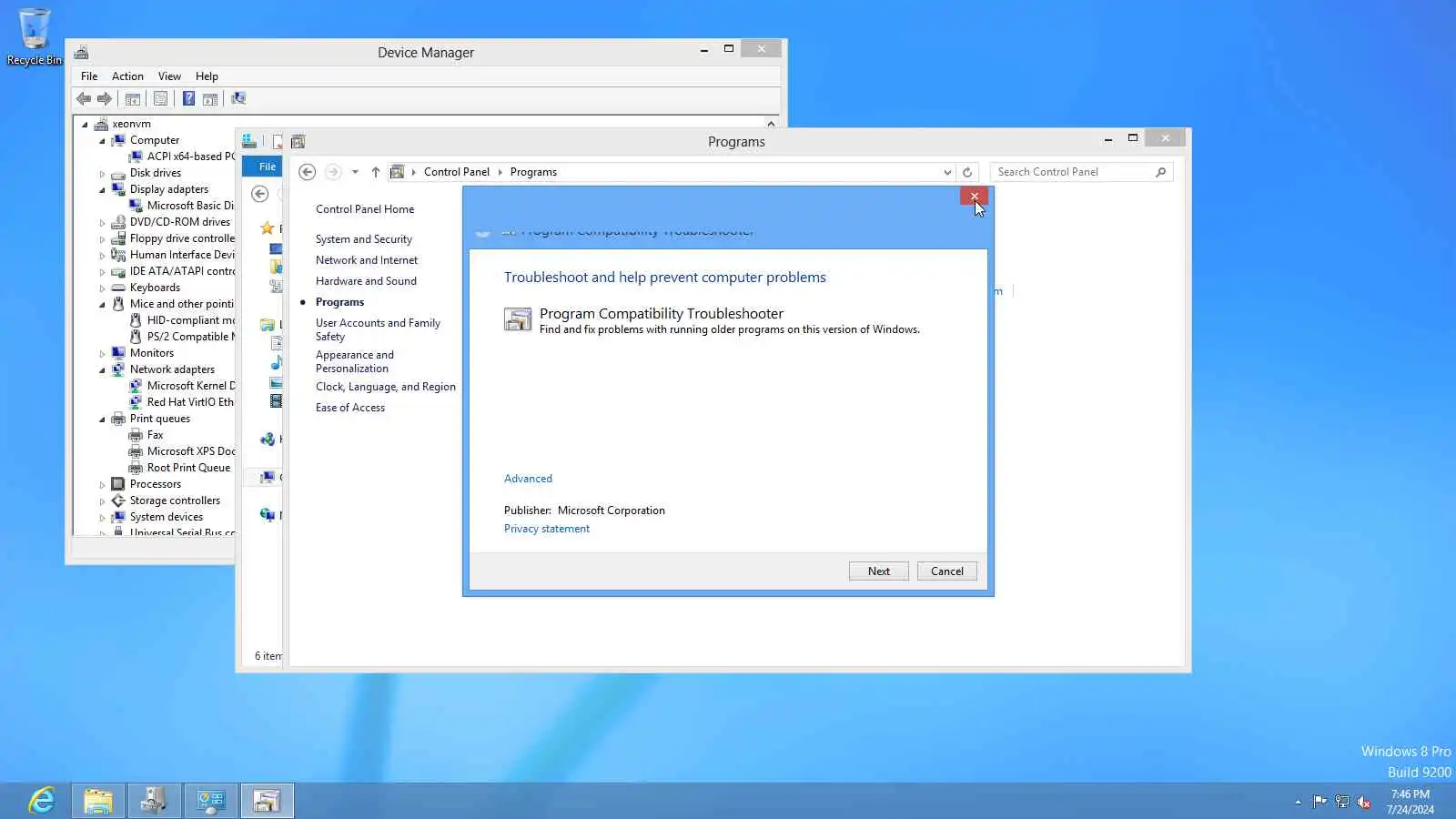The image size is (1456, 819).
Task: Expand the DVD/CD-ROM drives node
Action: point(102,222)
